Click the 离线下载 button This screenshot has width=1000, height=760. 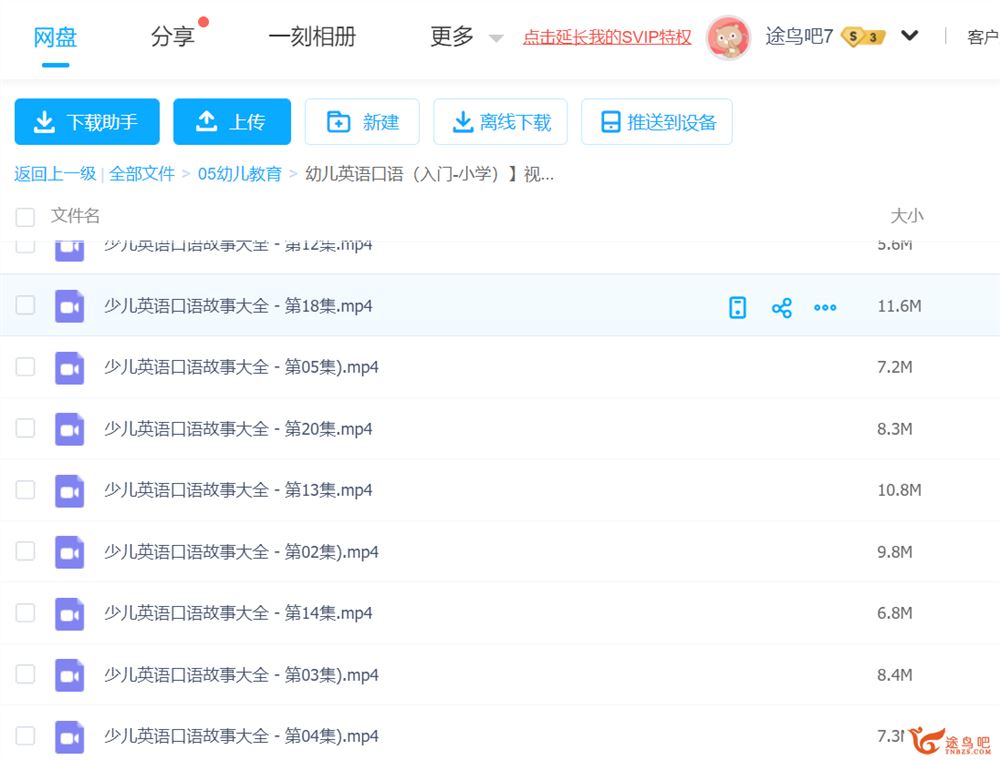click(x=501, y=121)
